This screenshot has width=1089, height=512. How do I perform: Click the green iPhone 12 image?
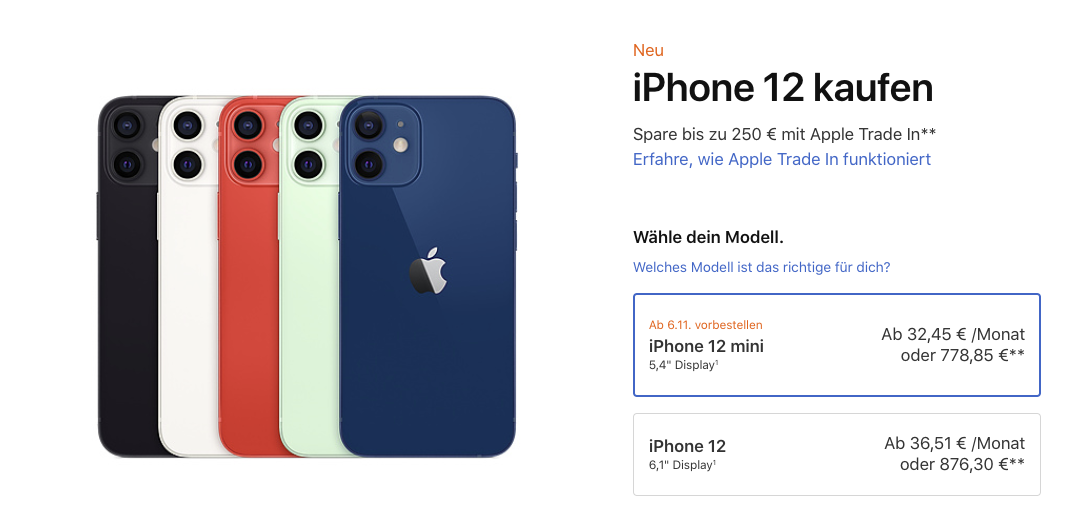coord(309,276)
